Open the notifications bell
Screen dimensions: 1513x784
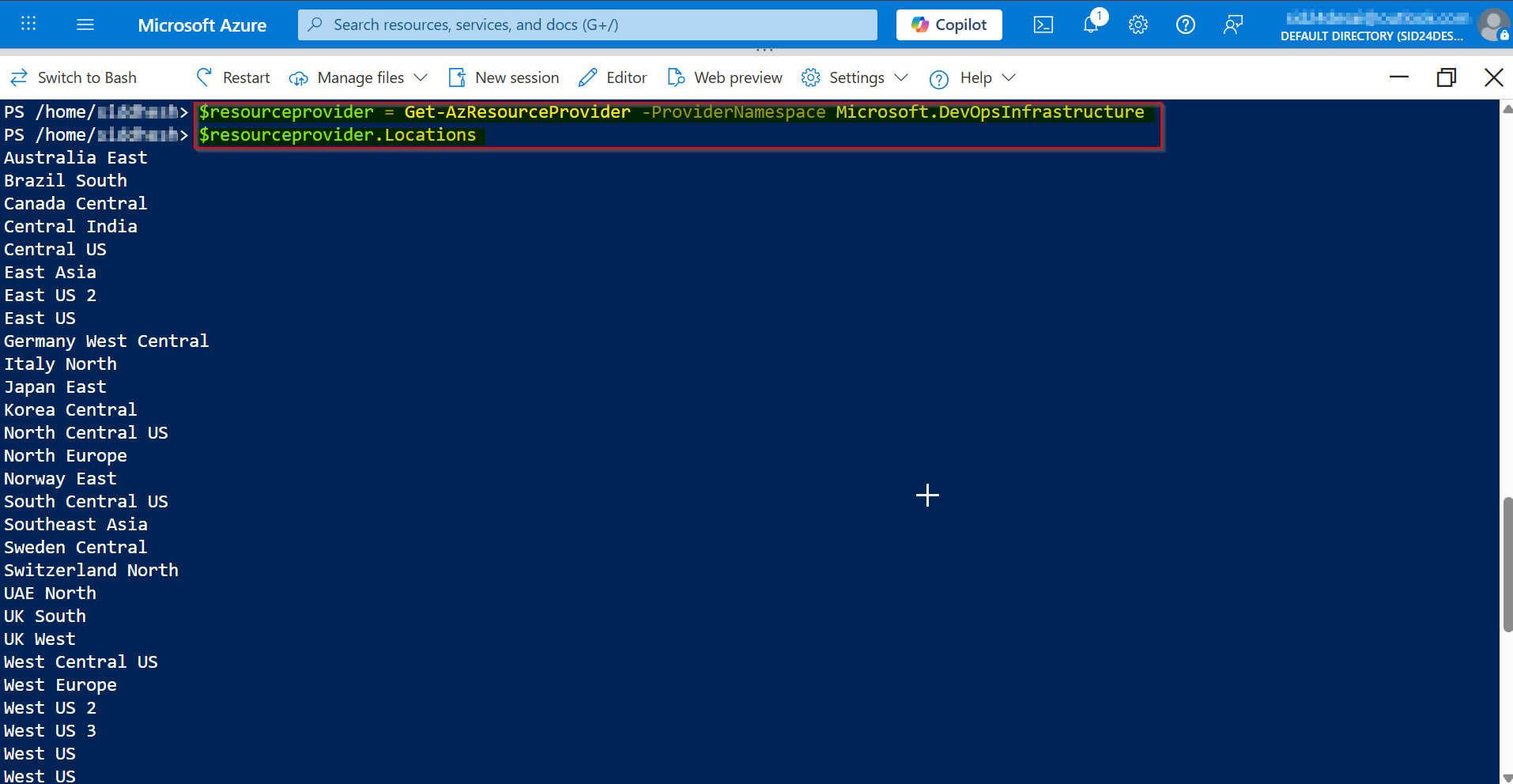tap(1092, 24)
